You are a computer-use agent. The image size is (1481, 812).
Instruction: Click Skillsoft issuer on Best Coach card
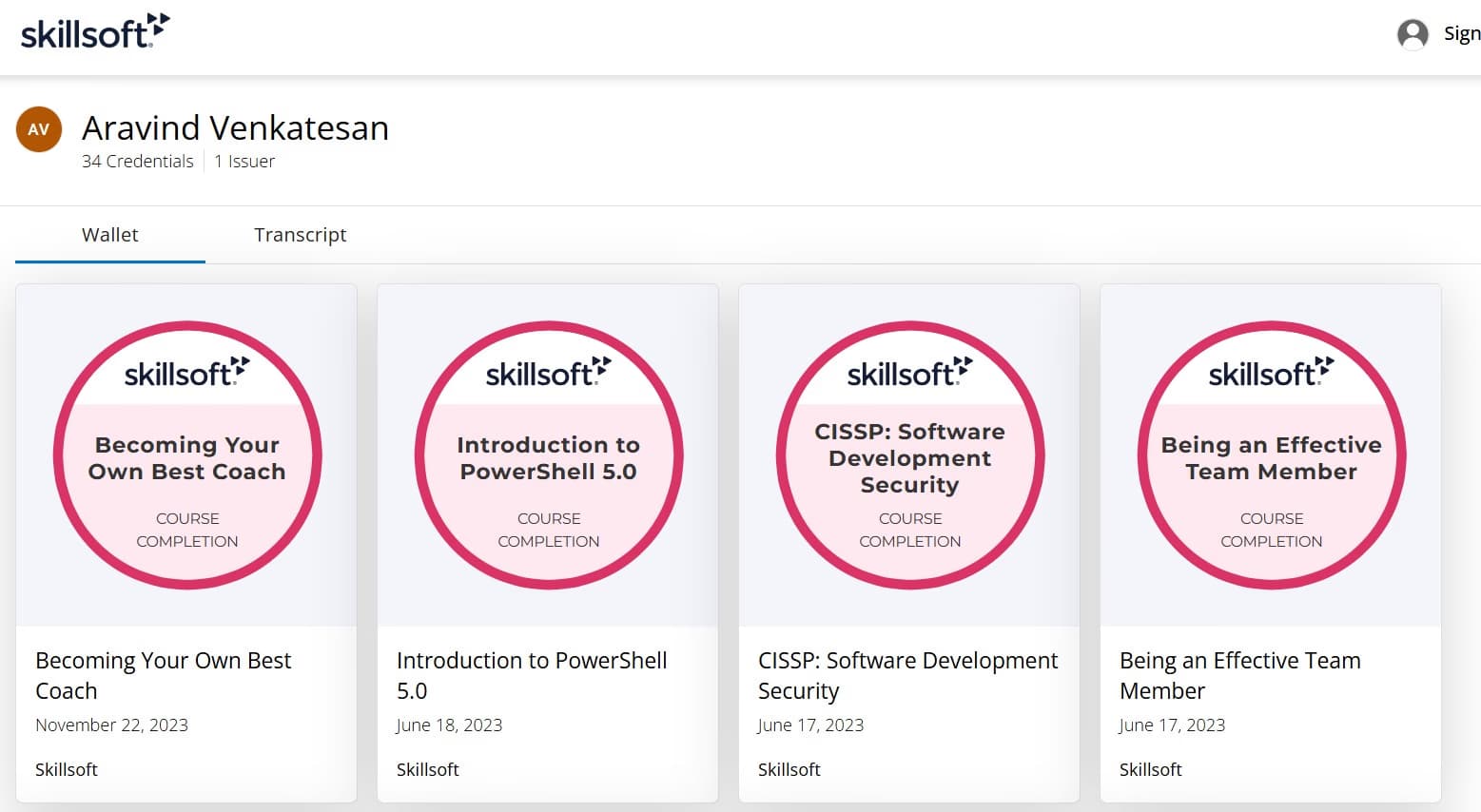[67, 770]
